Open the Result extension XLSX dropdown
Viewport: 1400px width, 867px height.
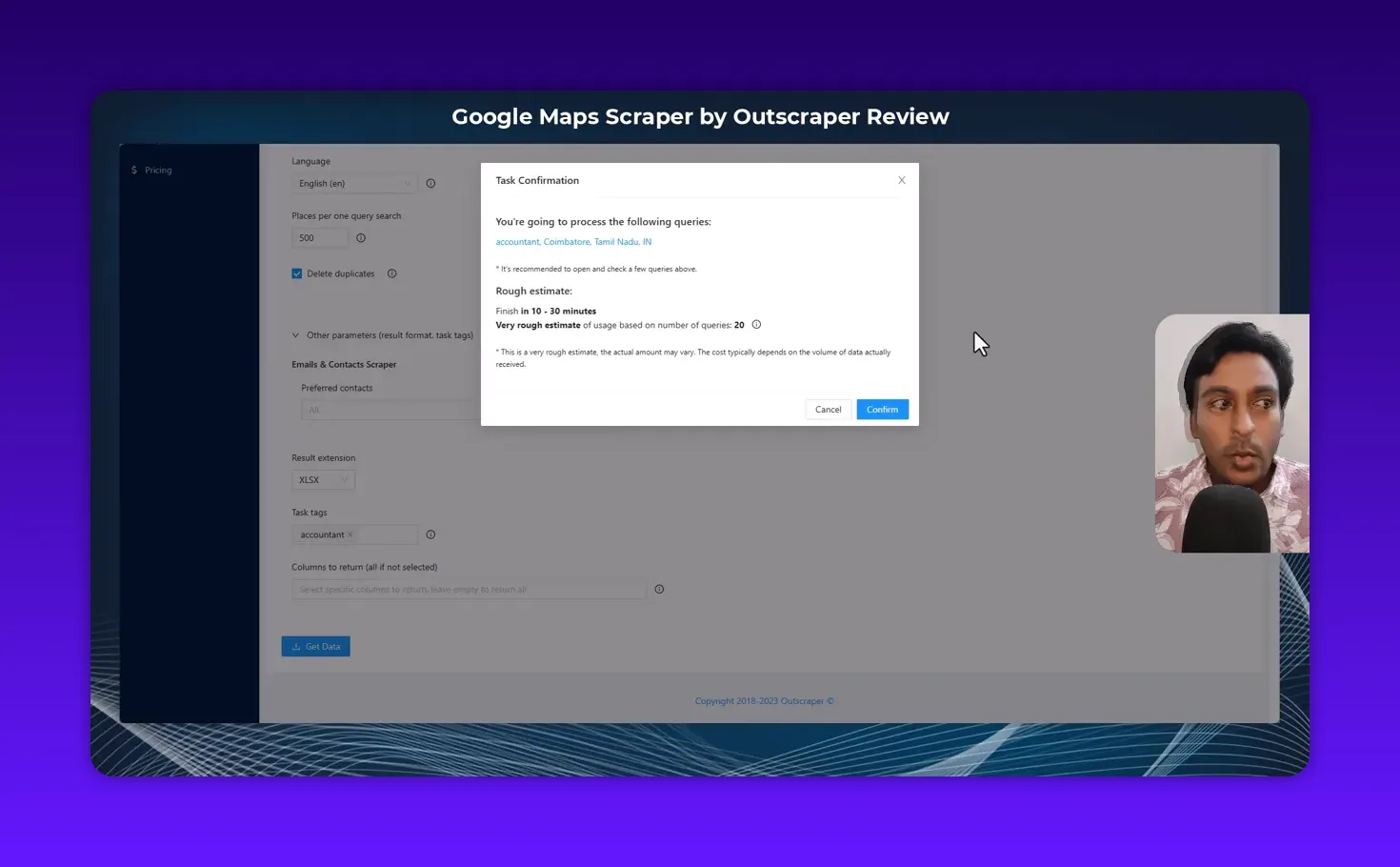click(323, 479)
